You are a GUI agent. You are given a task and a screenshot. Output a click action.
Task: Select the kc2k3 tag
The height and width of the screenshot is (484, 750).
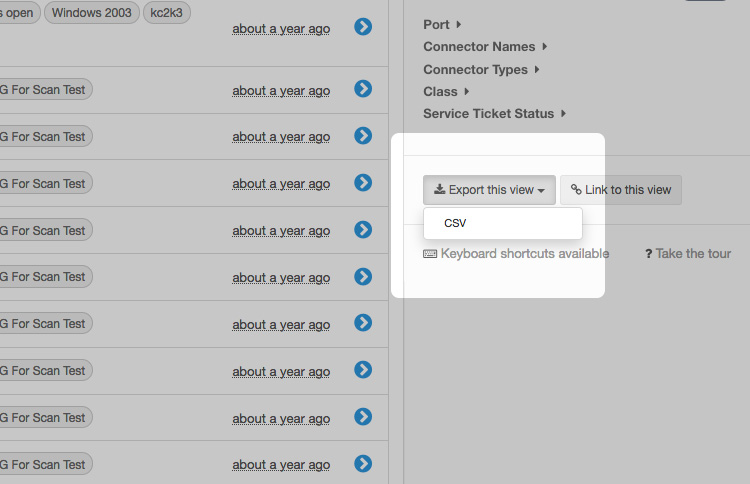(x=167, y=13)
